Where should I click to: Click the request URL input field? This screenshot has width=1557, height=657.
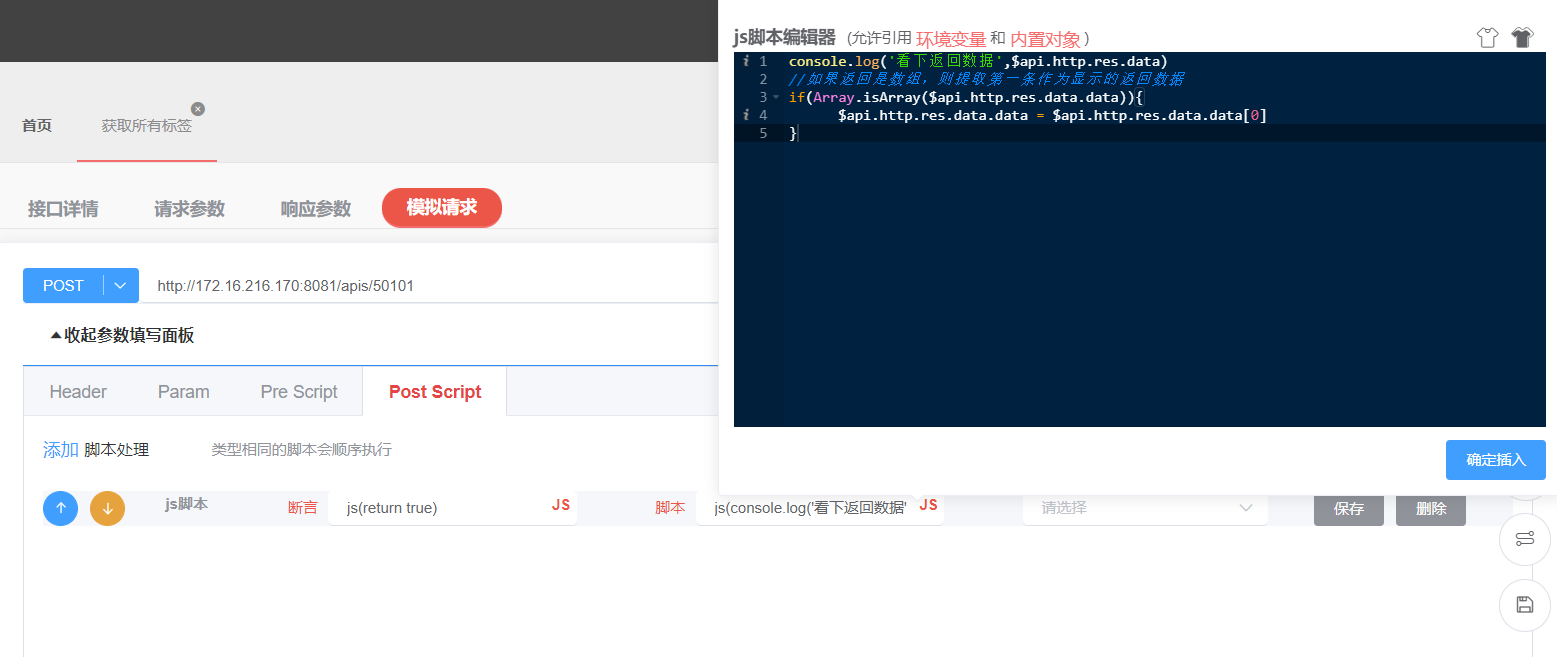click(428, 286)
